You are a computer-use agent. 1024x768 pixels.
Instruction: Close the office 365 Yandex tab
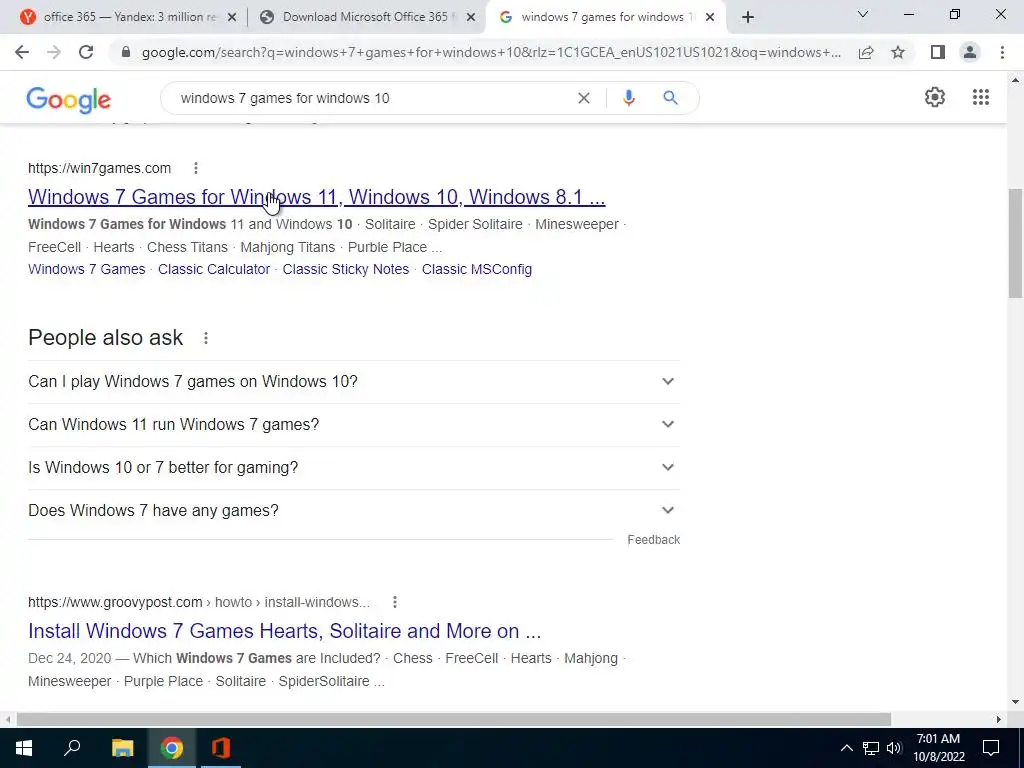[x=232, y=18]
